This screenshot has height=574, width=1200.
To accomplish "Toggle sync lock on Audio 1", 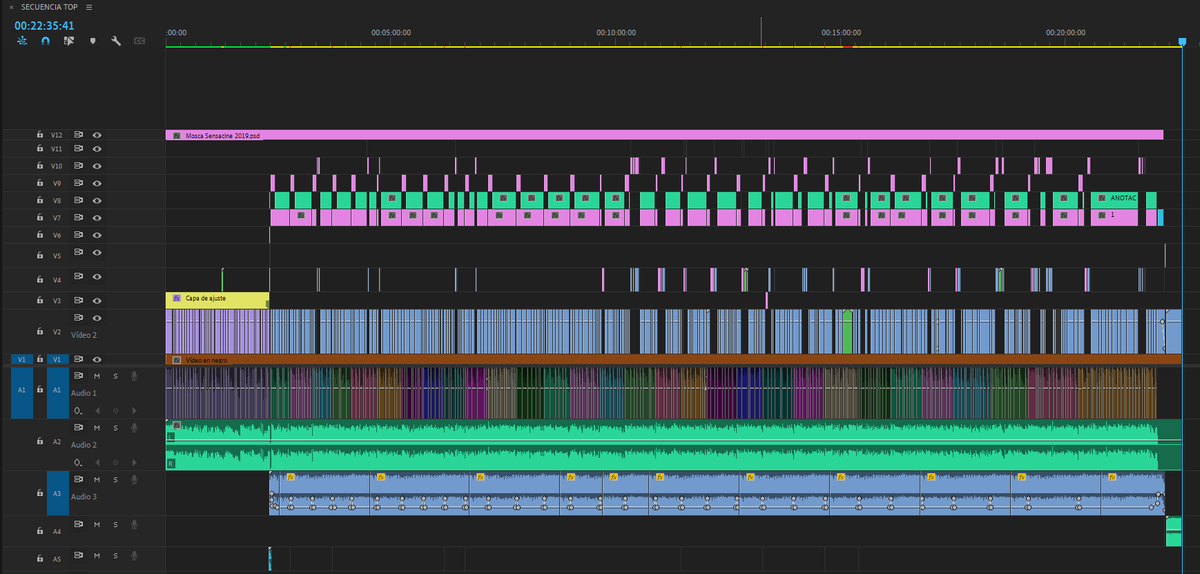I will 79,376.
